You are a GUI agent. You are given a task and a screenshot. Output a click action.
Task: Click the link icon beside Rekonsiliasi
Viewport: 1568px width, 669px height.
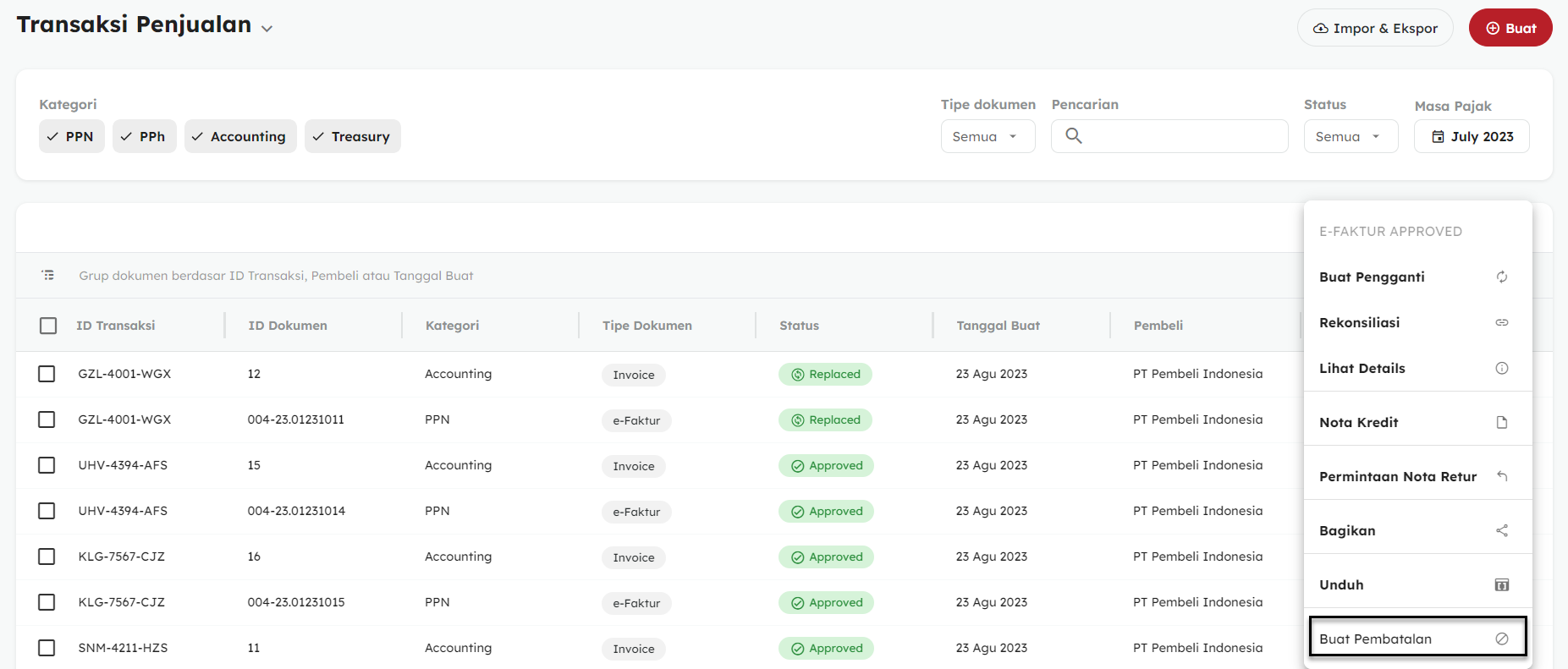(1501, 322)
